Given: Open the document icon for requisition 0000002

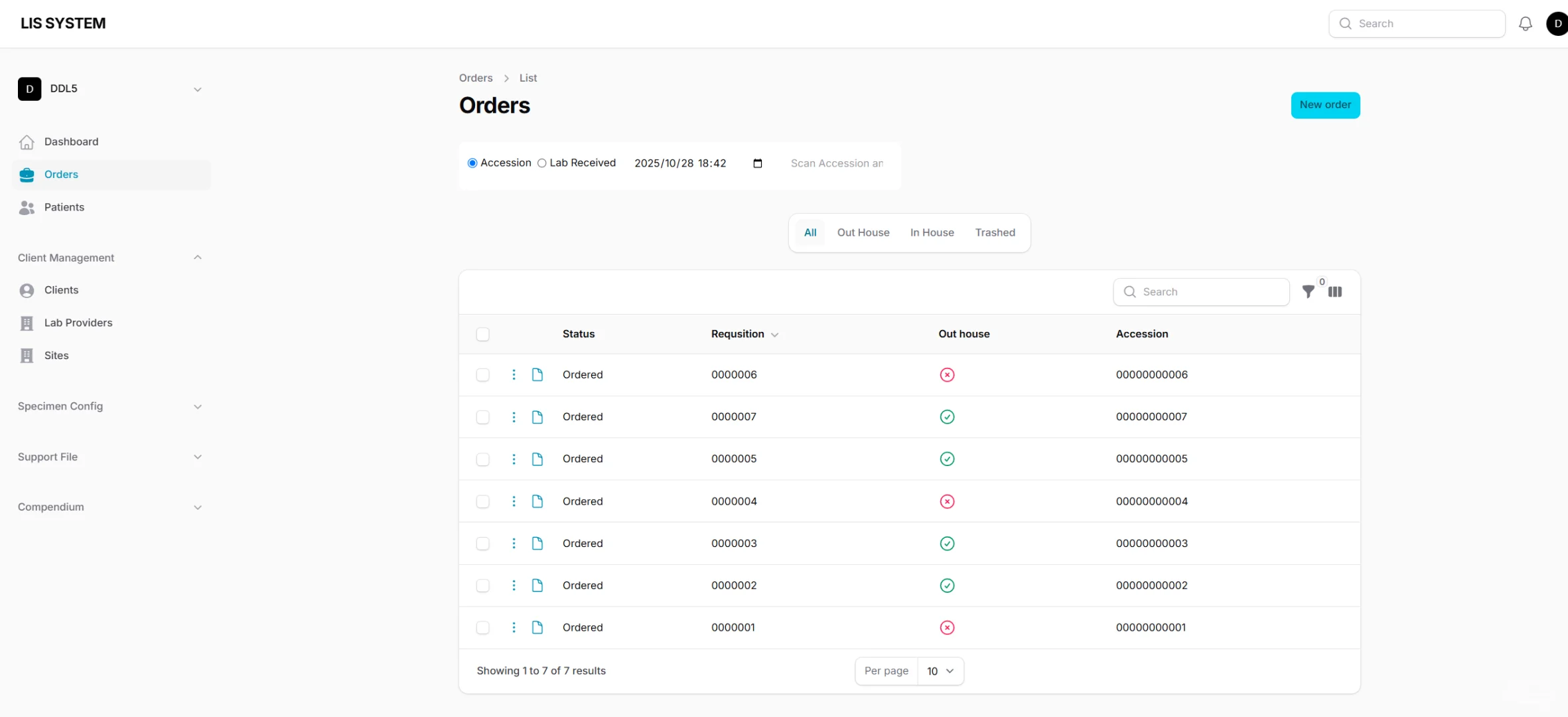Looking at the screenshot, I should (x=537, y=586).
